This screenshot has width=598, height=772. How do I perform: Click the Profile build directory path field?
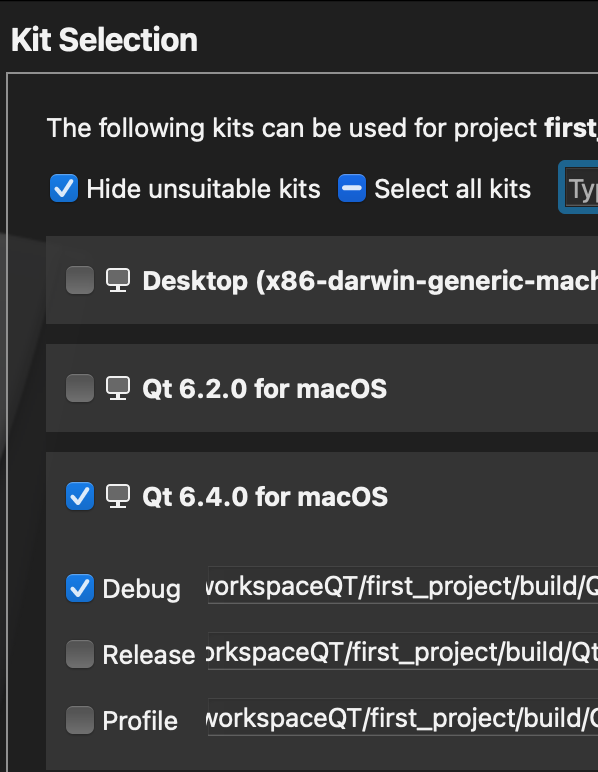[403, 717]
